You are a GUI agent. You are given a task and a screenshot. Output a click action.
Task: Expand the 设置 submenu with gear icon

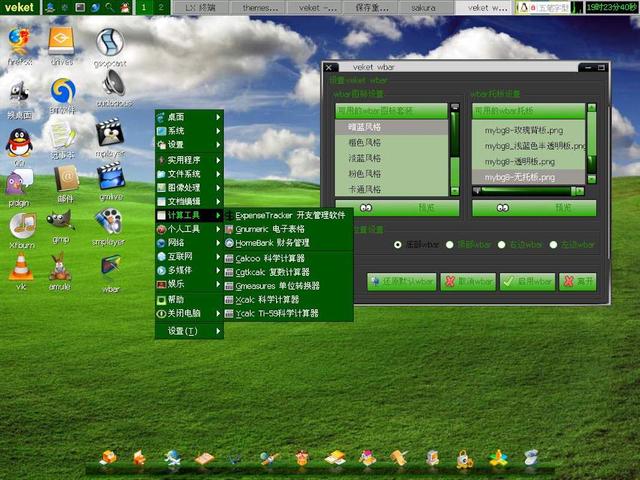[189, 144]
